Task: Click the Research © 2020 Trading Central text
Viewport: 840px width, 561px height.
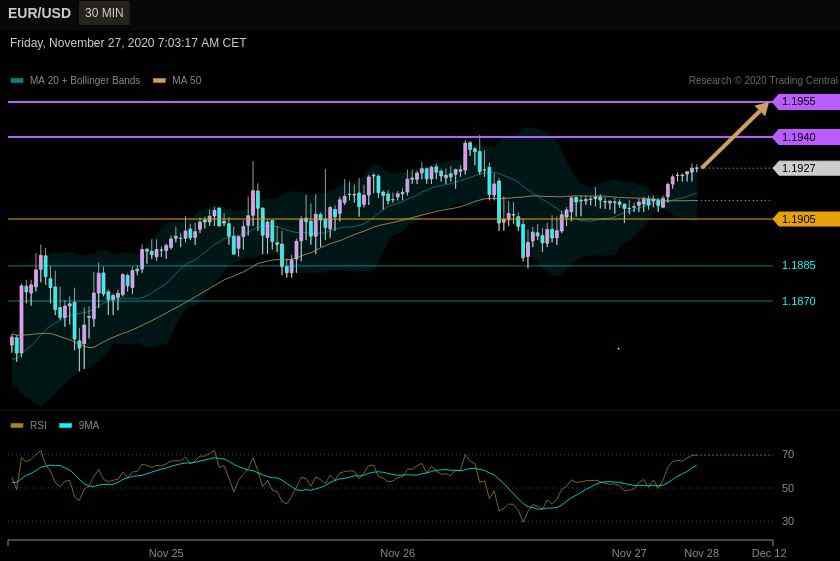Action: point(763,80)
